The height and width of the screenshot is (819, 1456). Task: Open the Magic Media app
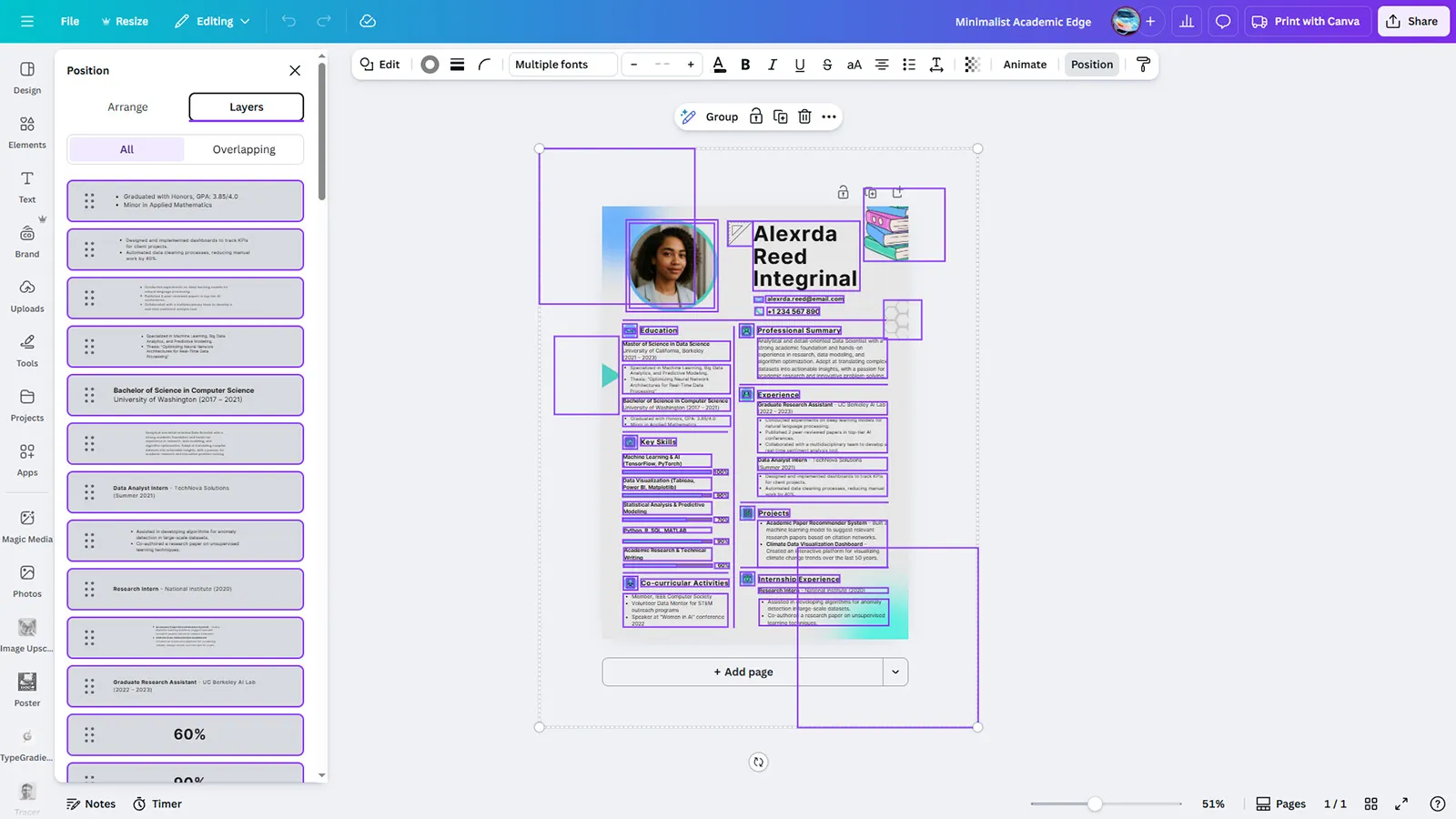click(x=27, y=525)
